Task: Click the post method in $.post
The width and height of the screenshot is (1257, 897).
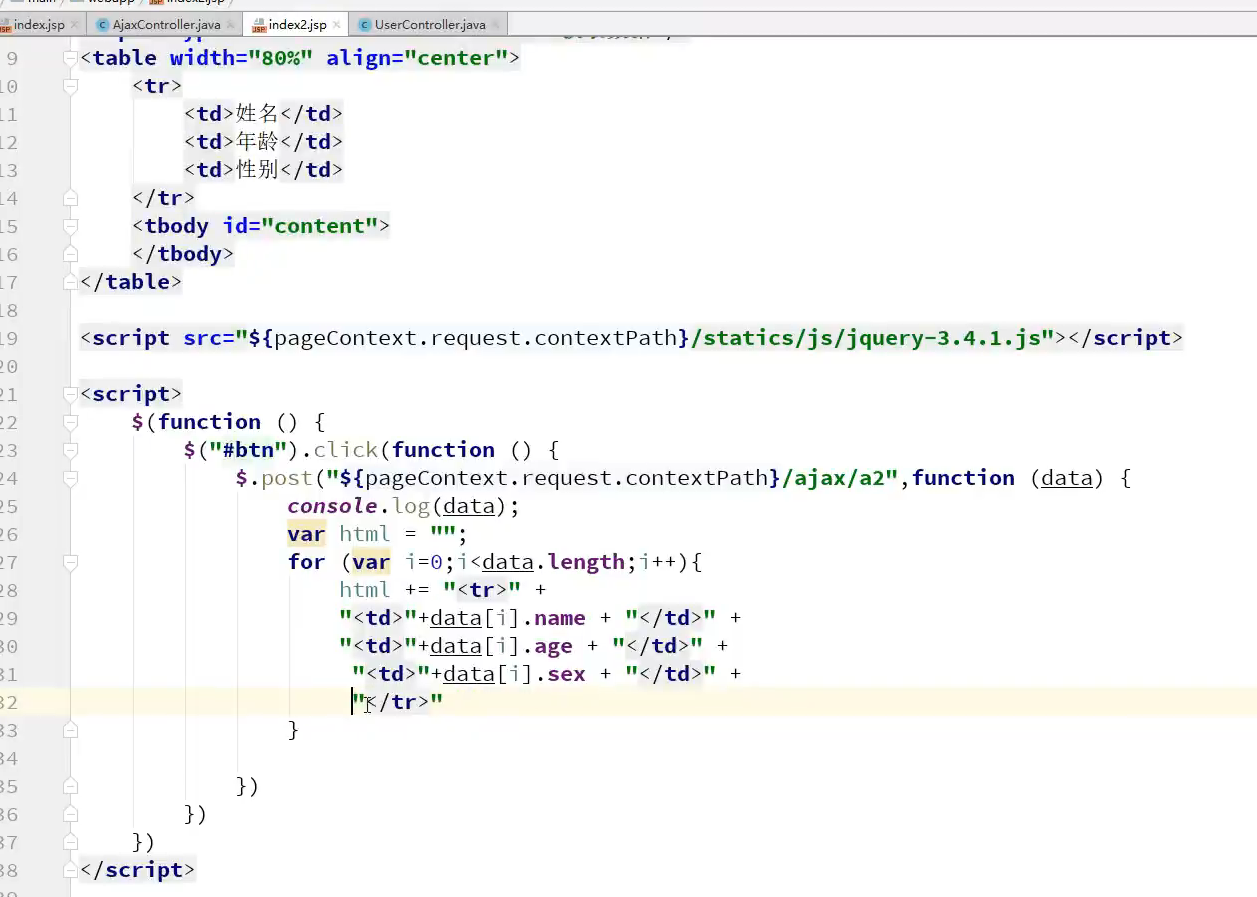Action: 287,478
